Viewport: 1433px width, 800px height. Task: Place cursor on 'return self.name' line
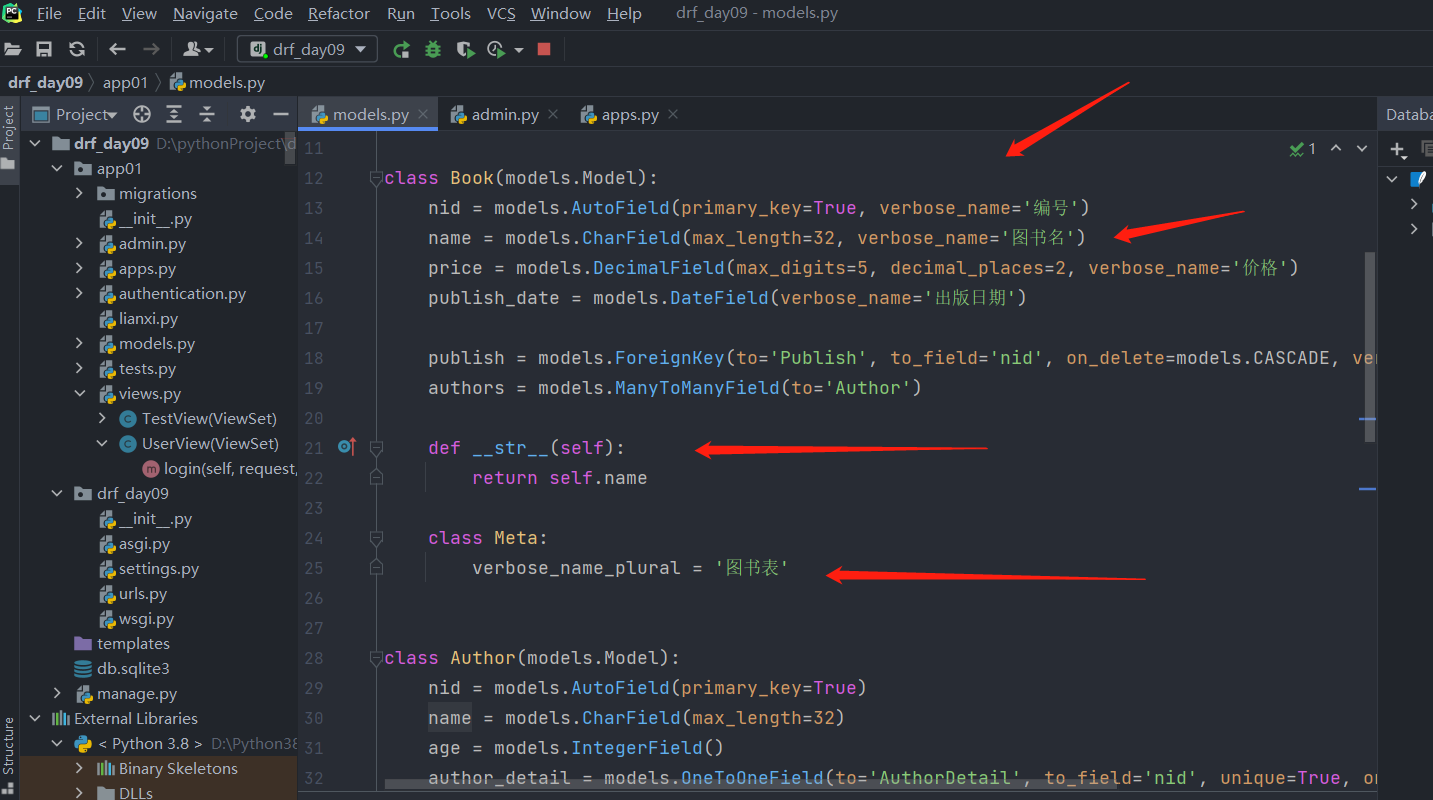[x=559, y=478]
